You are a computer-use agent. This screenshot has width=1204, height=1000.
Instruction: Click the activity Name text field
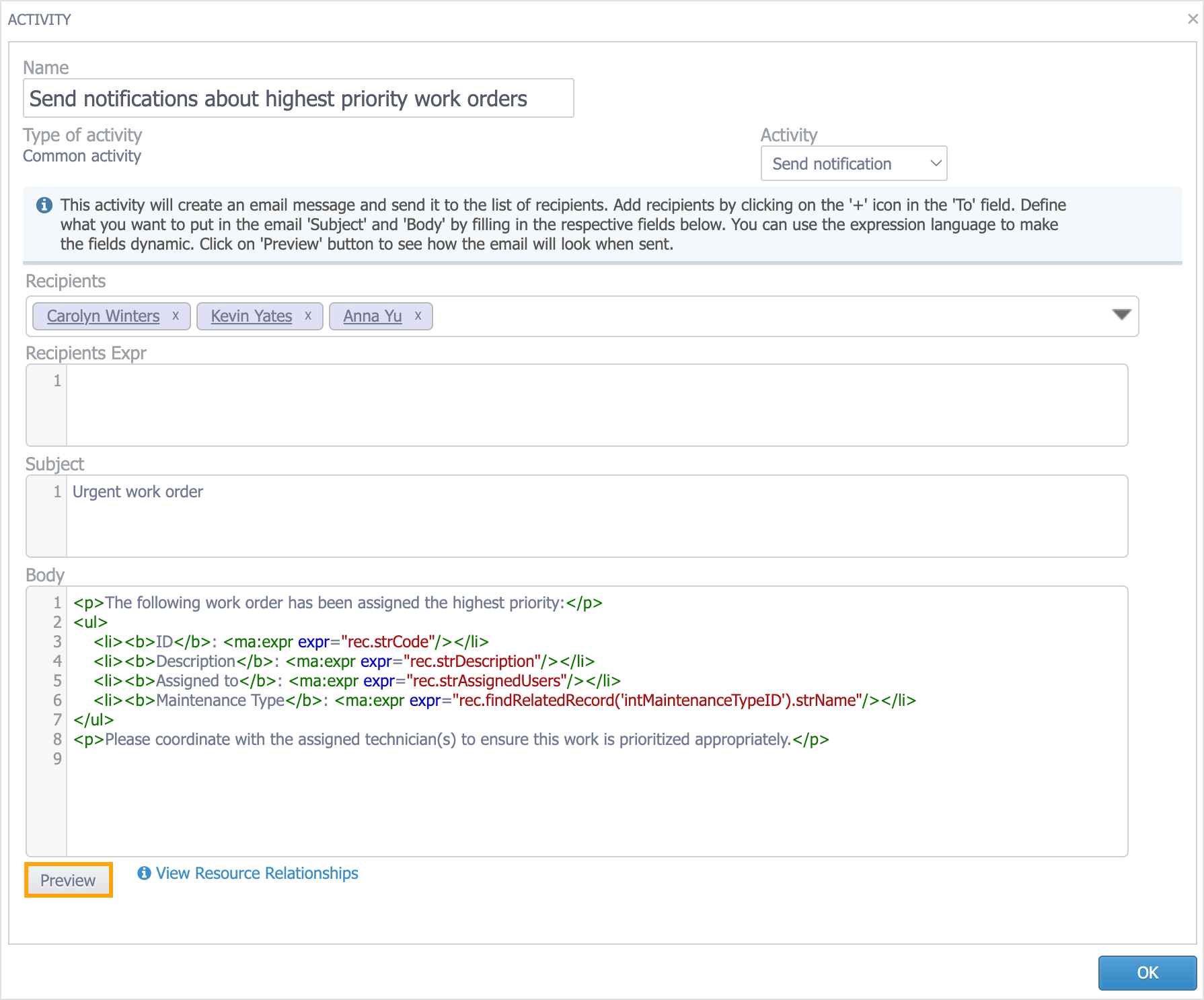coord(298,98)
